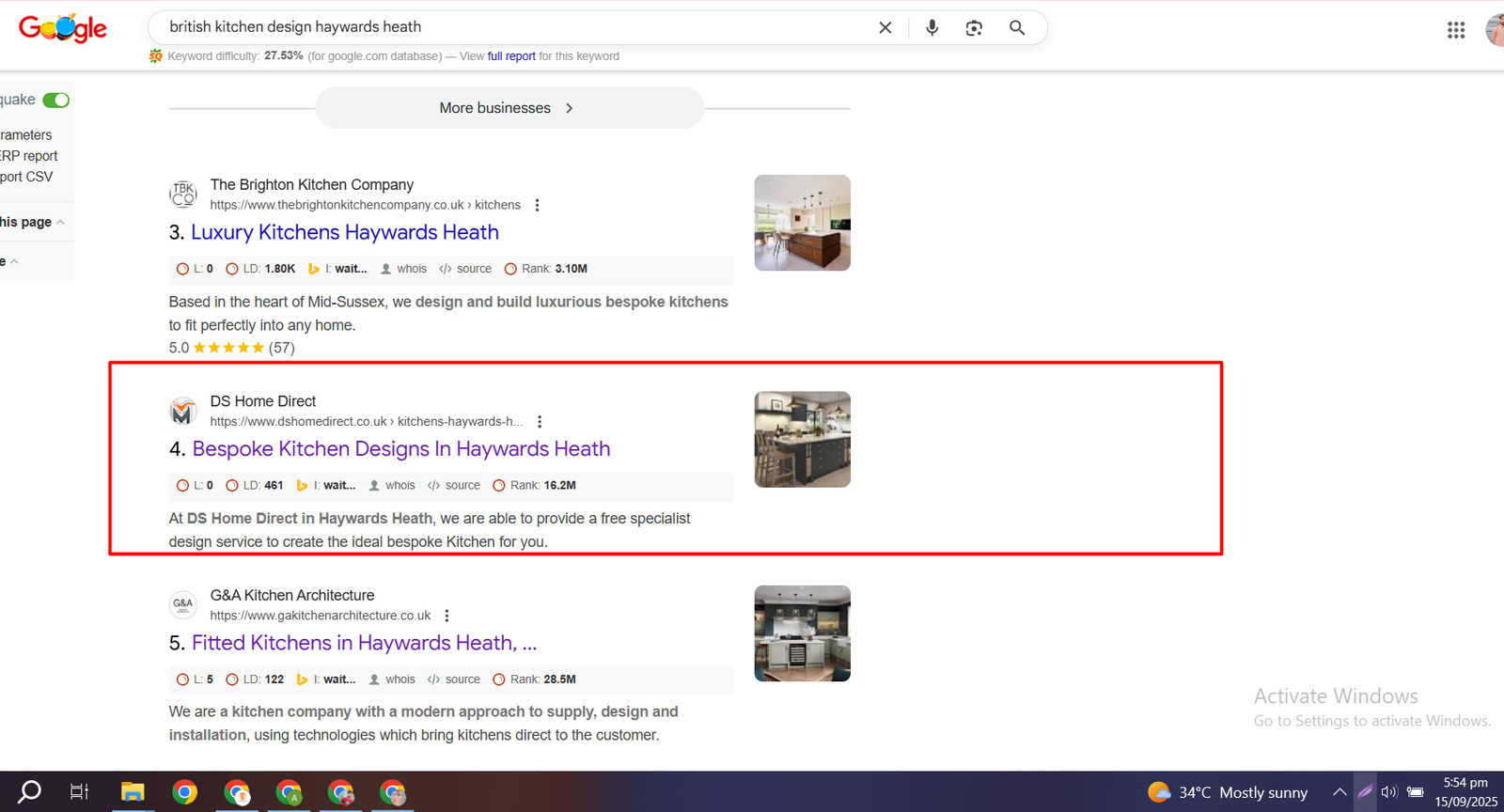This screenshot has width=1504, height=812.
Task: Open the Google apps grid
Action: tap(1456, 30)
